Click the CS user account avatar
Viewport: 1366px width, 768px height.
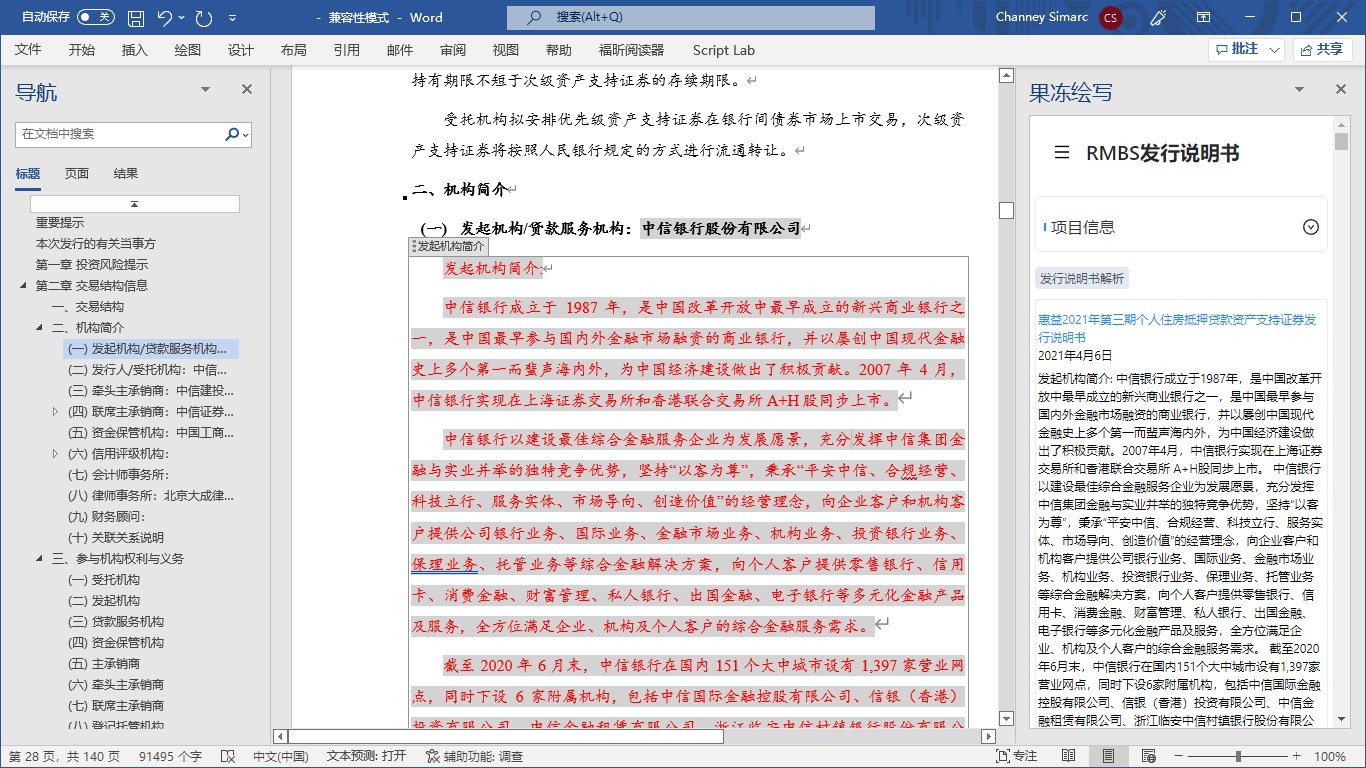pos(1110,18)
